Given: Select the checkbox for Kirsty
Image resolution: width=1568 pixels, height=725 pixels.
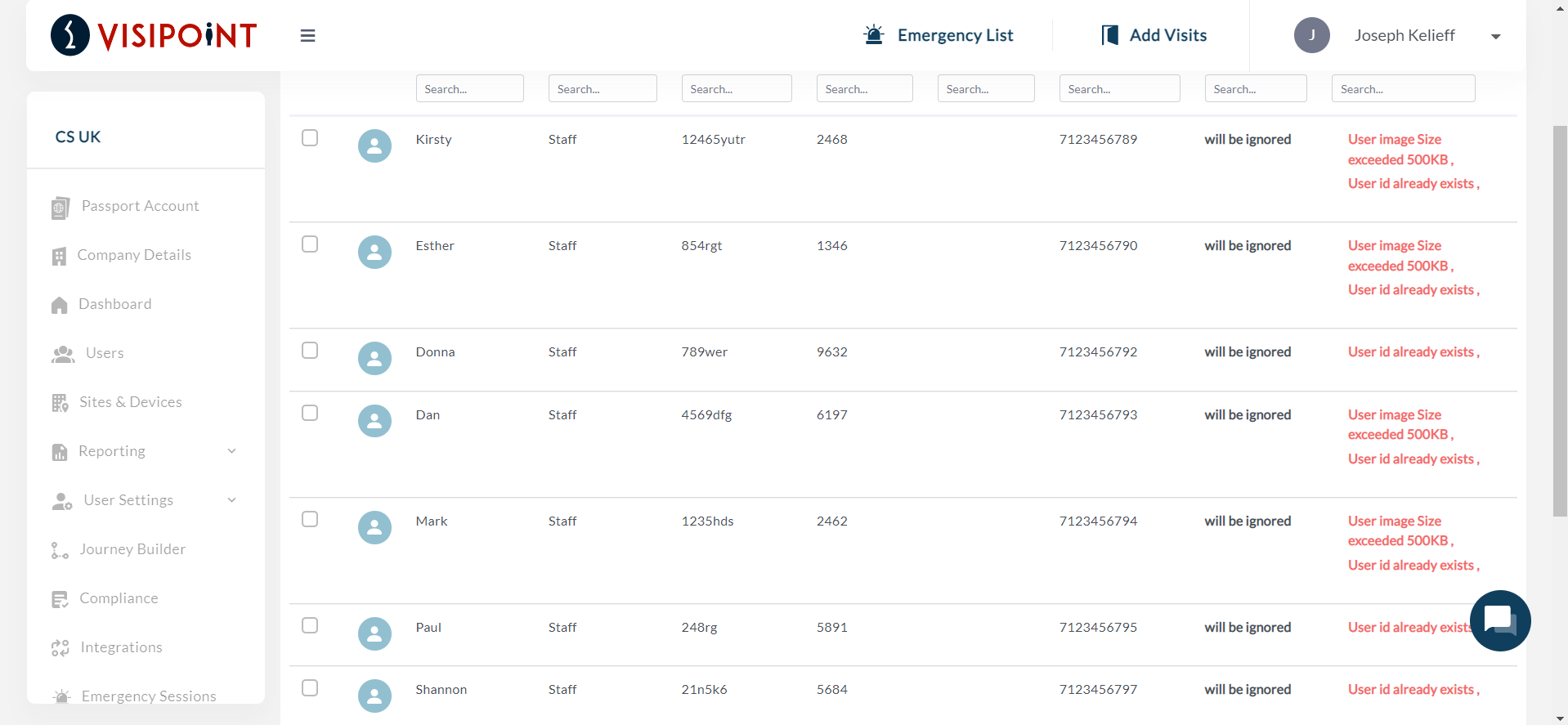Looking at the screenshot, I should click(310, 137).
